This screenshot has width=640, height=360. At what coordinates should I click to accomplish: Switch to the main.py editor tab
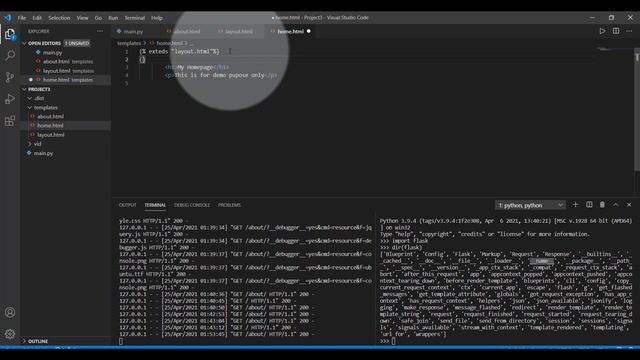coord(133,31)
